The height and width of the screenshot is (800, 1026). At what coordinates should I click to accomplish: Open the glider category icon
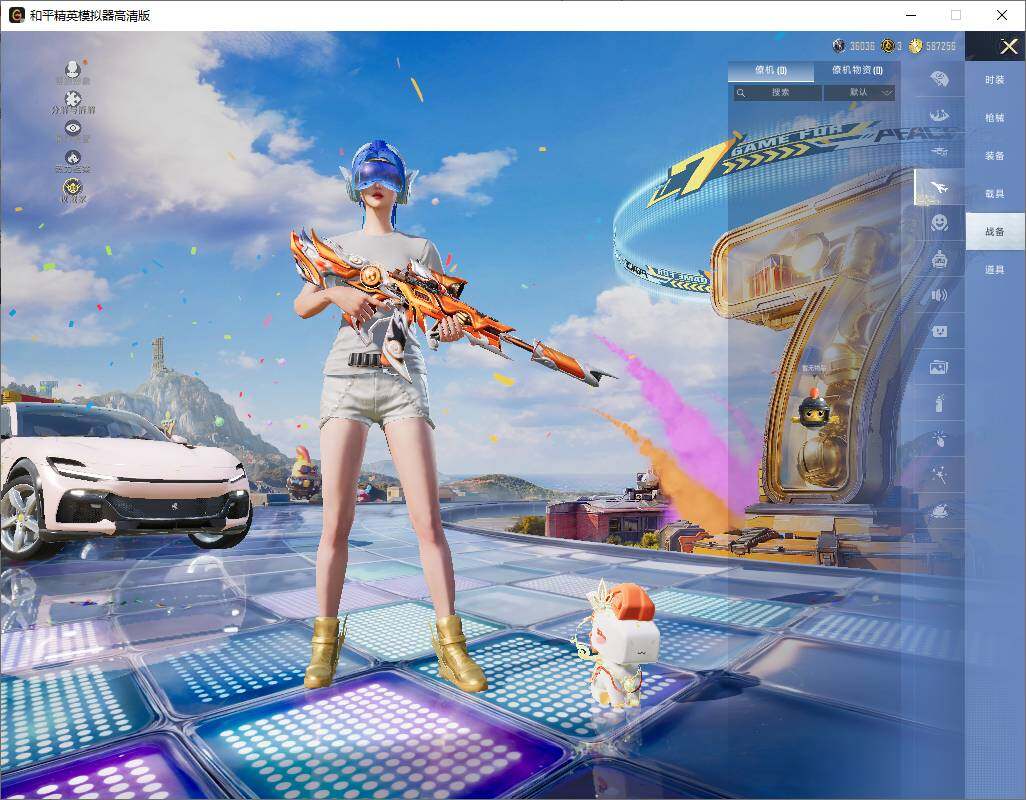pos(940,151)
